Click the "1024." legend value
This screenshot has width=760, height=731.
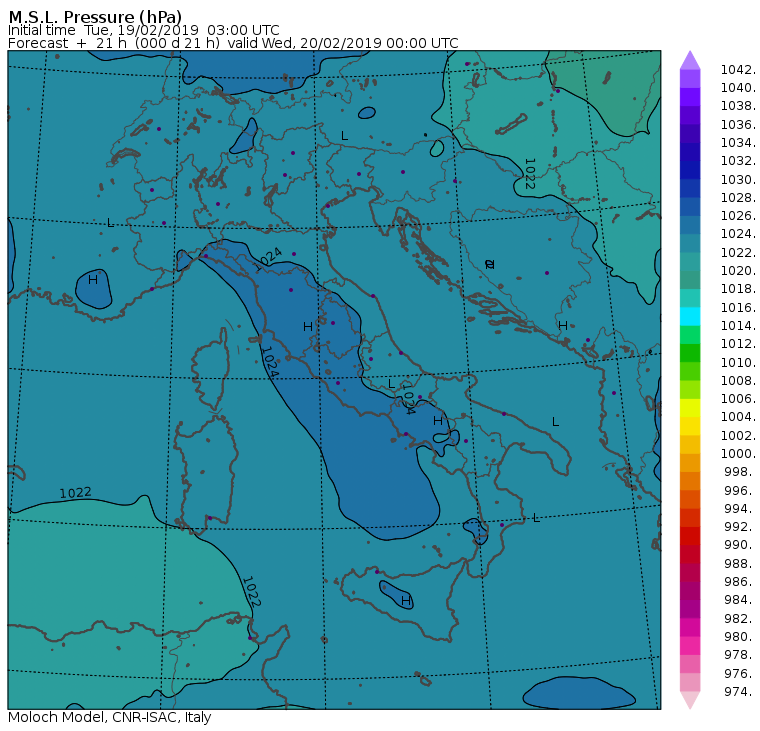738,234
